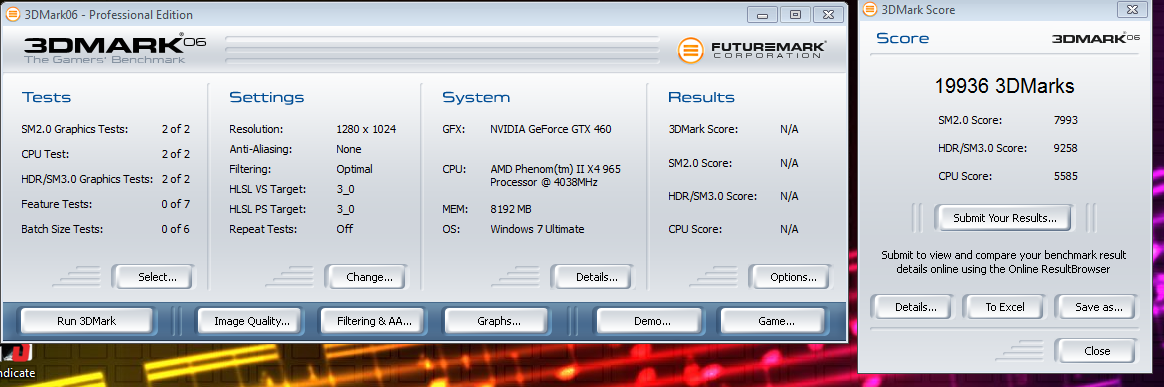1164x387 pixels.
Task: Open the Change... settings dialog
Action: pos(367,277)
